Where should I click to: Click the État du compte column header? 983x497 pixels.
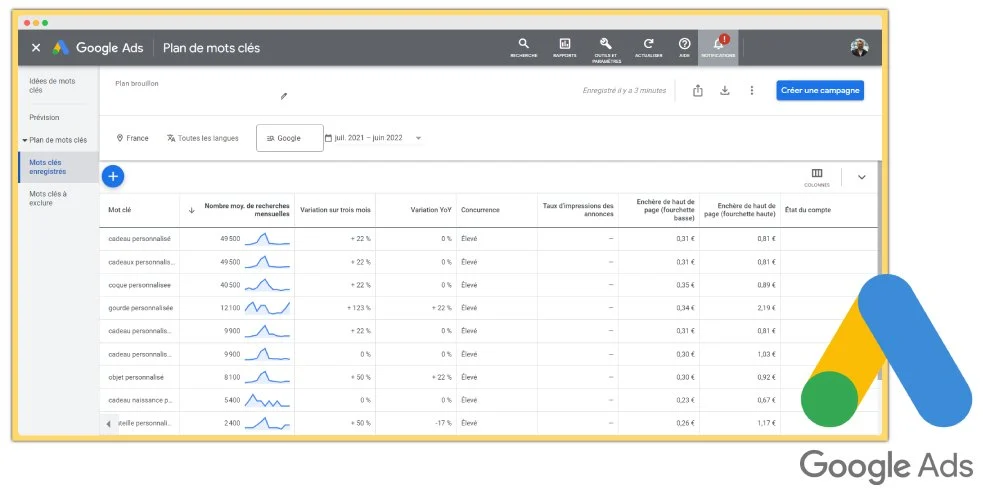[808, 210]
